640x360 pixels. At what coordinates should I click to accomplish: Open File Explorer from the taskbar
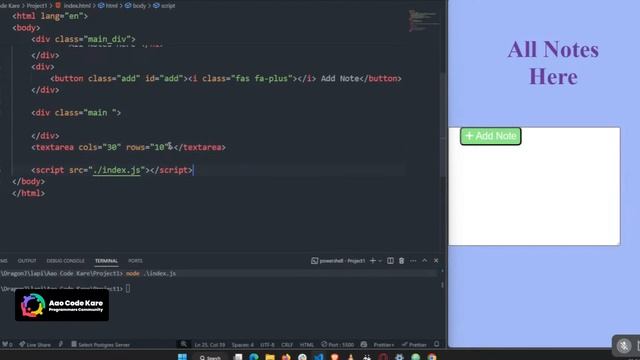(x=270, y=357)
